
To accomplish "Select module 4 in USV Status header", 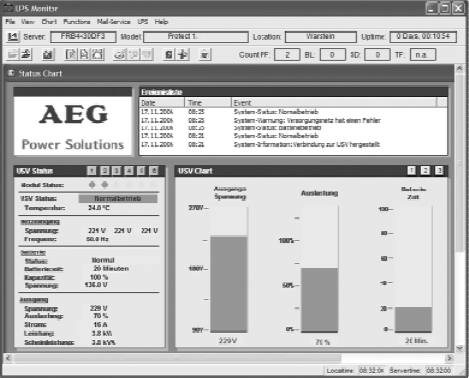I will 129,171.
